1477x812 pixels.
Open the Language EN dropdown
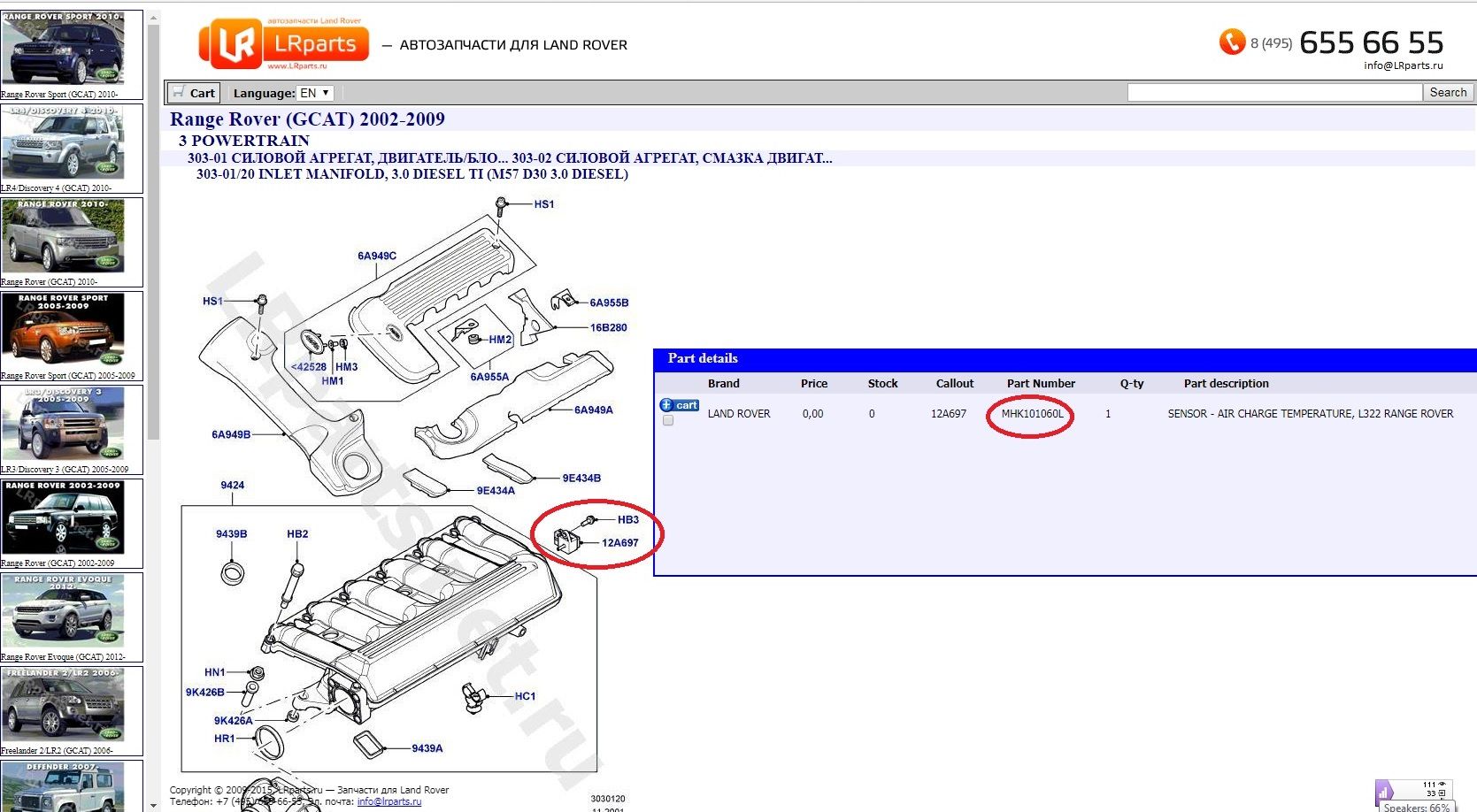tap(316, 93)
